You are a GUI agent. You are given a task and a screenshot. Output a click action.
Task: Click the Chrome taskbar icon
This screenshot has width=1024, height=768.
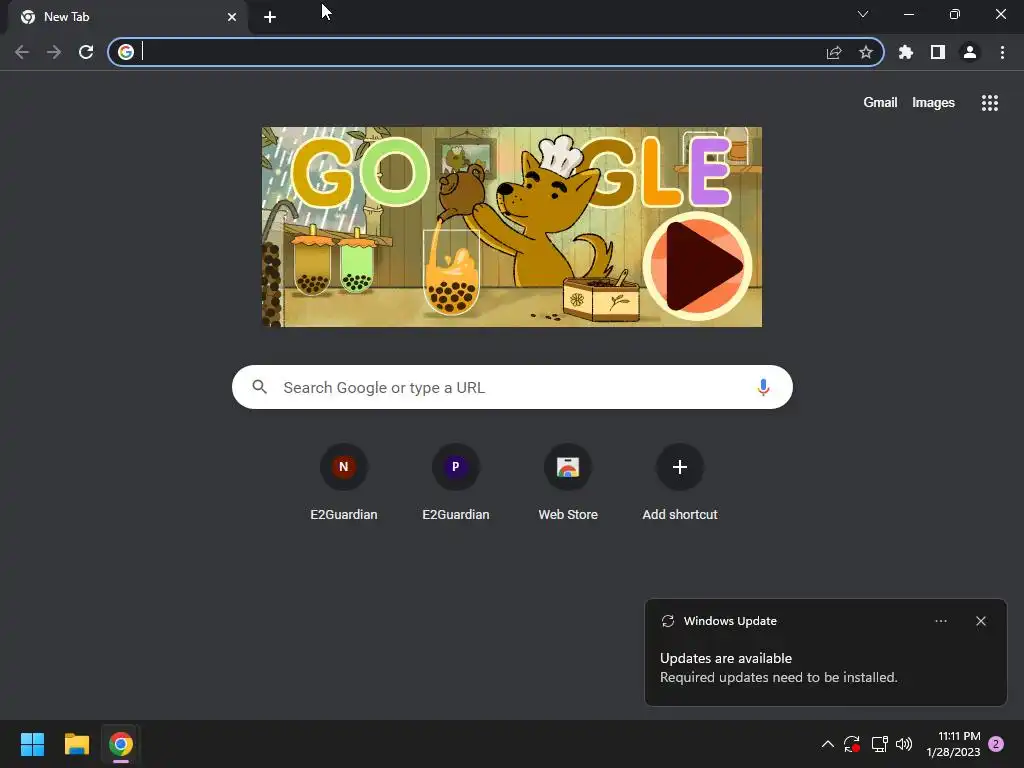click(121, 744)
